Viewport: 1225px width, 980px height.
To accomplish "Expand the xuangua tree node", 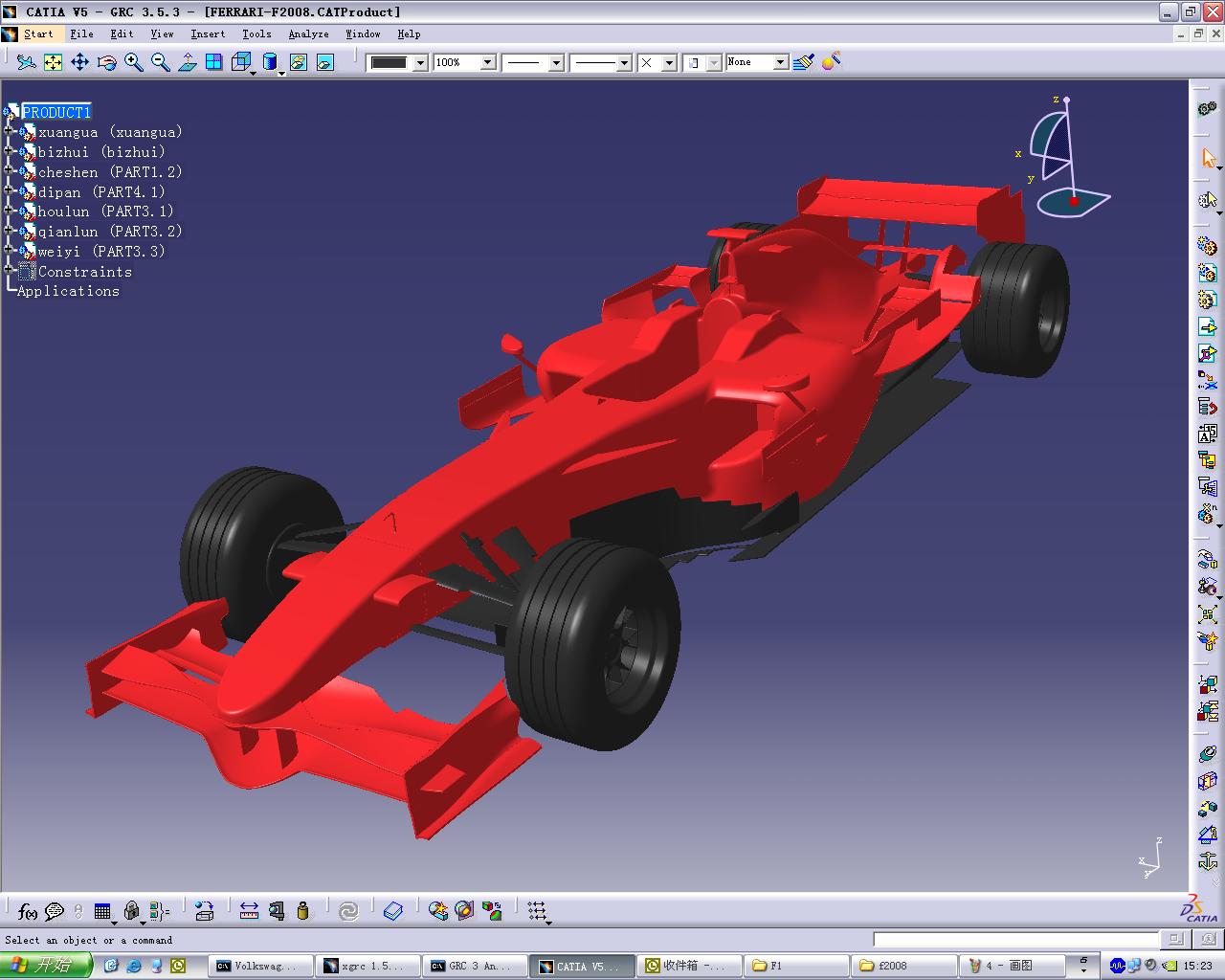I will [10, 131].
